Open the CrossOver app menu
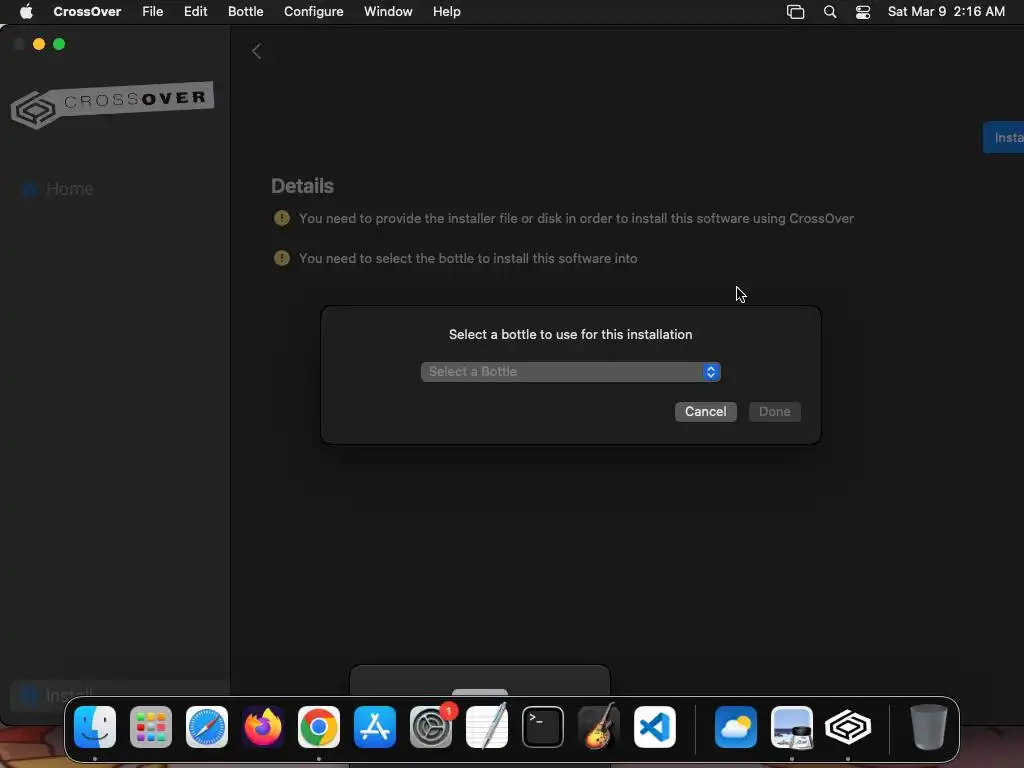The height and width of the screenshot is (768, 1024). pos(87,11)
